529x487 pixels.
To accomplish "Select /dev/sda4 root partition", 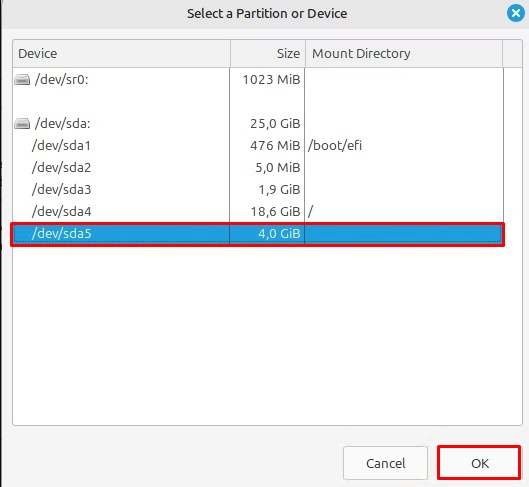I will point(258,211).
